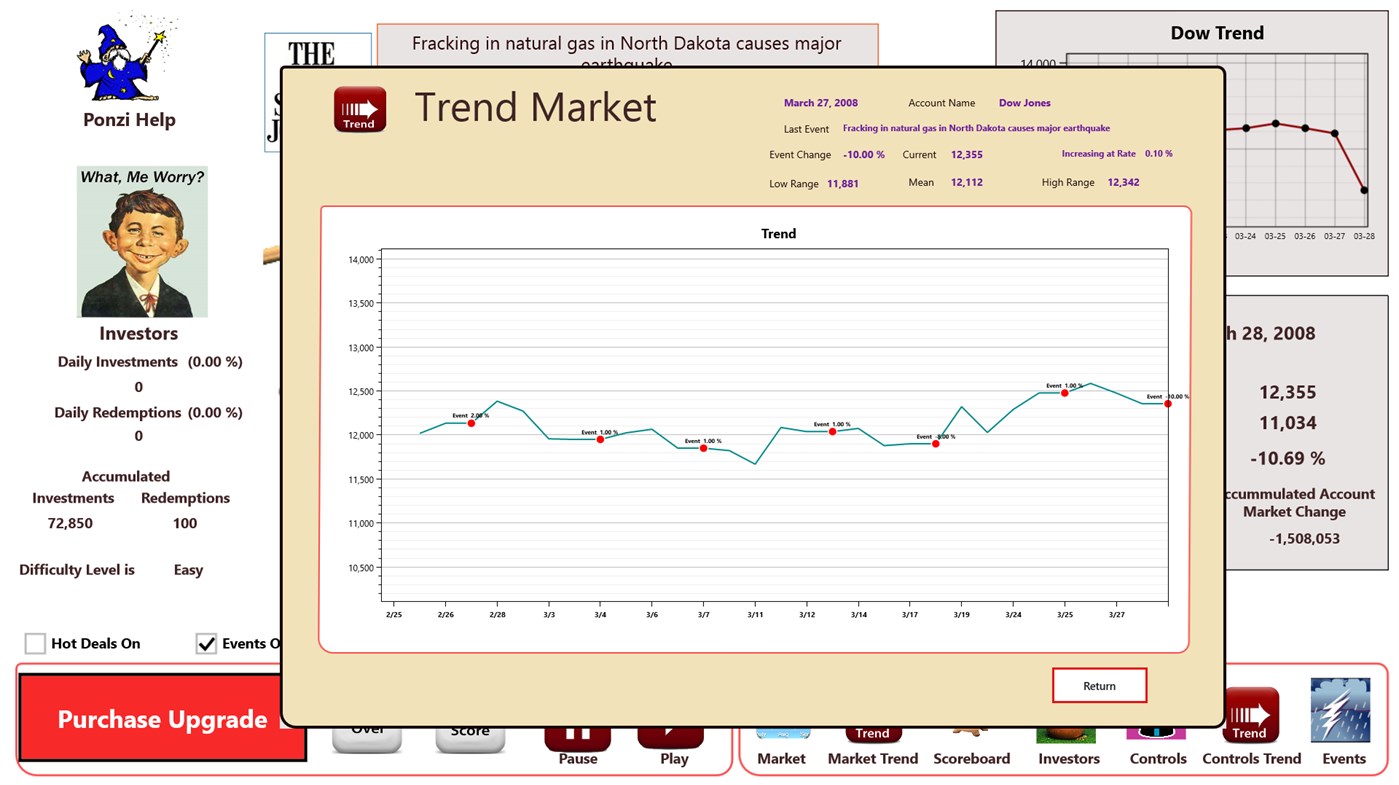Open the Investors icon
The image size is (1399, 785).
point(1067,738)
